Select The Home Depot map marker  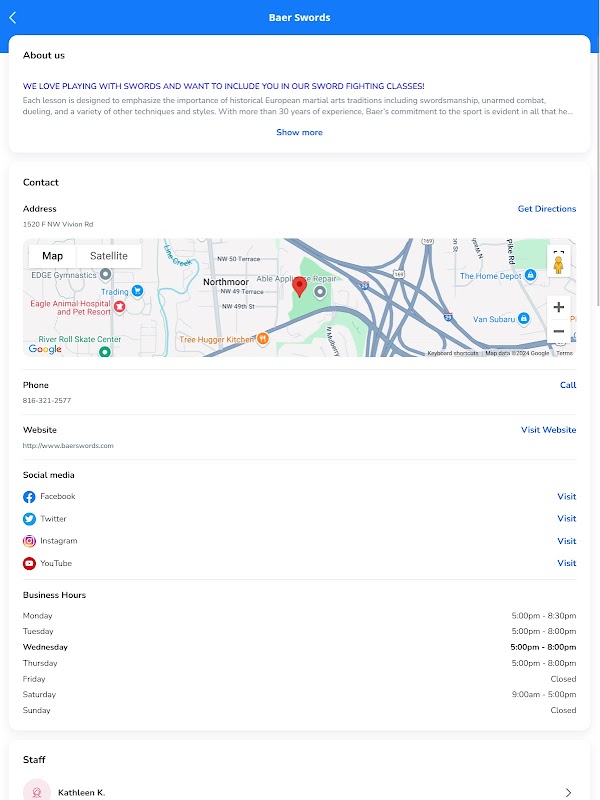(x=531, y=275)
